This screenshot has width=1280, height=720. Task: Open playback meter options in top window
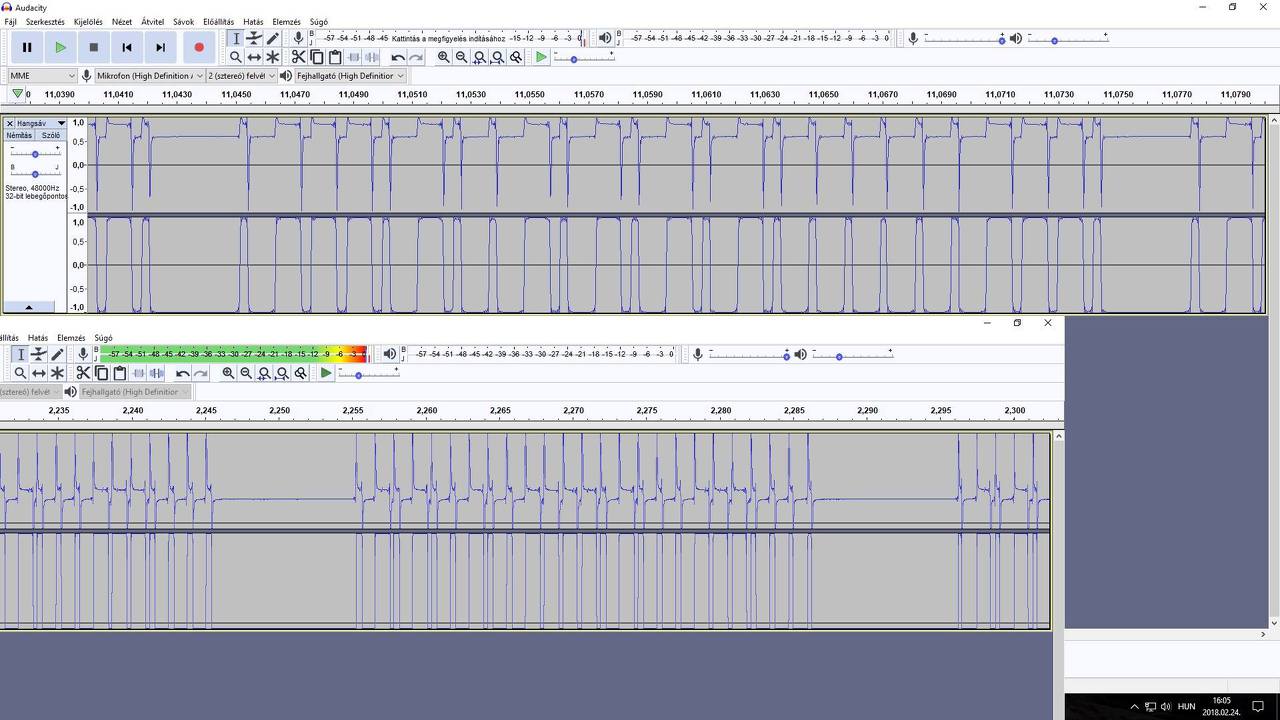[x=605, y=38]
